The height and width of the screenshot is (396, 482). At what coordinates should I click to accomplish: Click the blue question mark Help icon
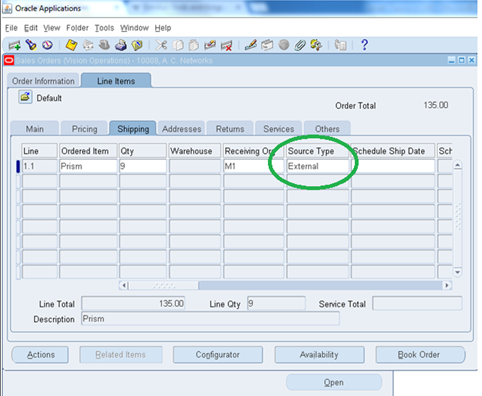pyautogui.click(x=364, y=45)
